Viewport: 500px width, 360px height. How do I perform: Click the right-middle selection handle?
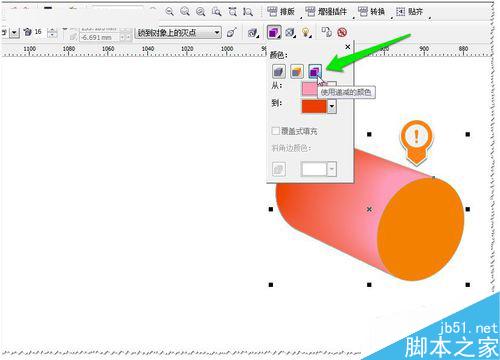tap(468, 209)
